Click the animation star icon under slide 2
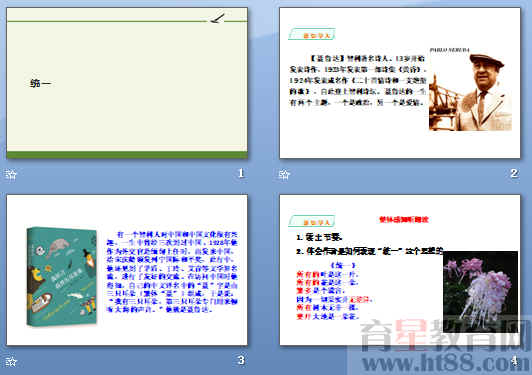Image resolution: width=532 pixels, height=375 pixels. click(x=284, y=174)
